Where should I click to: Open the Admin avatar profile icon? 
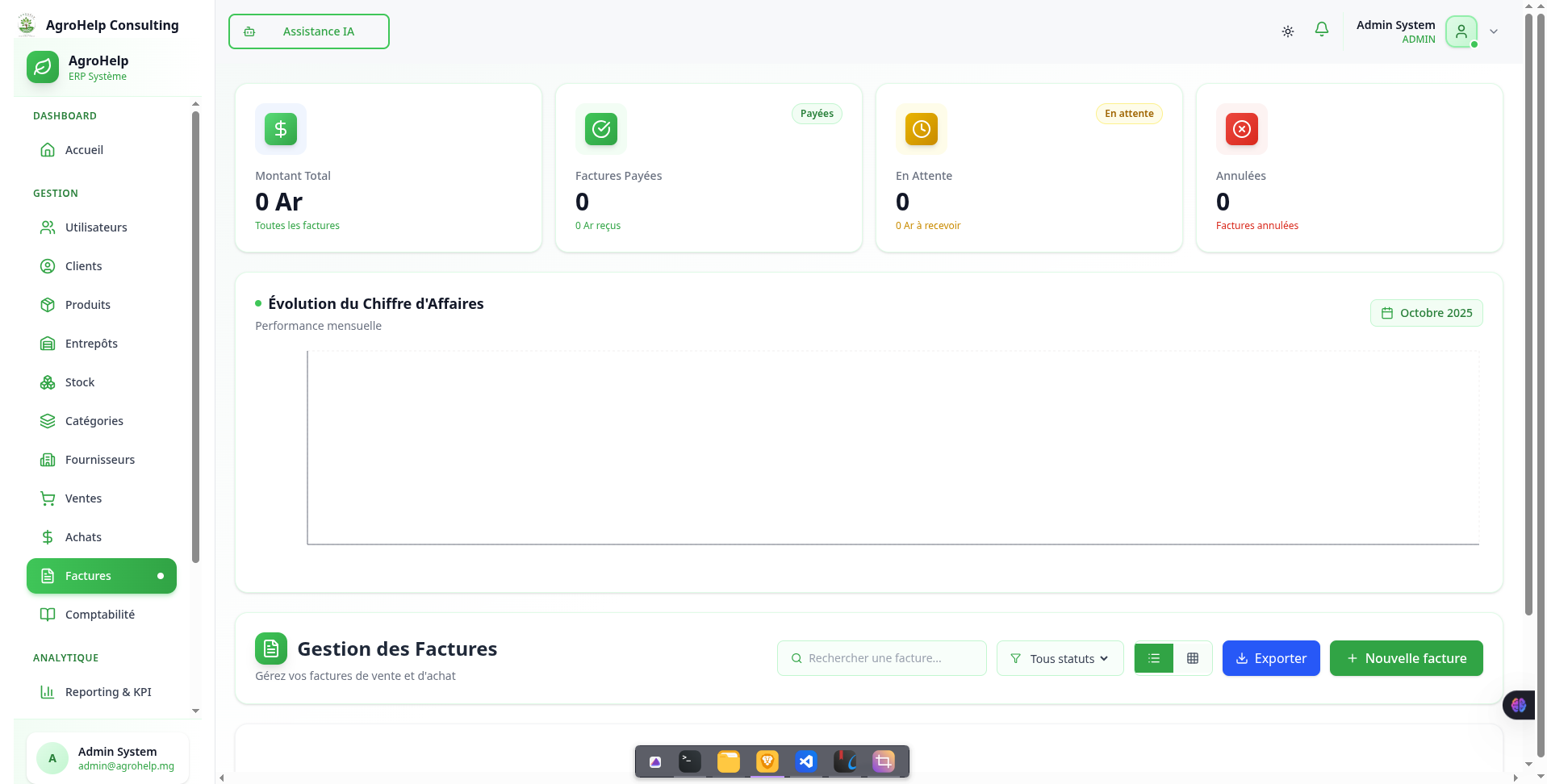click(1461, 31)
